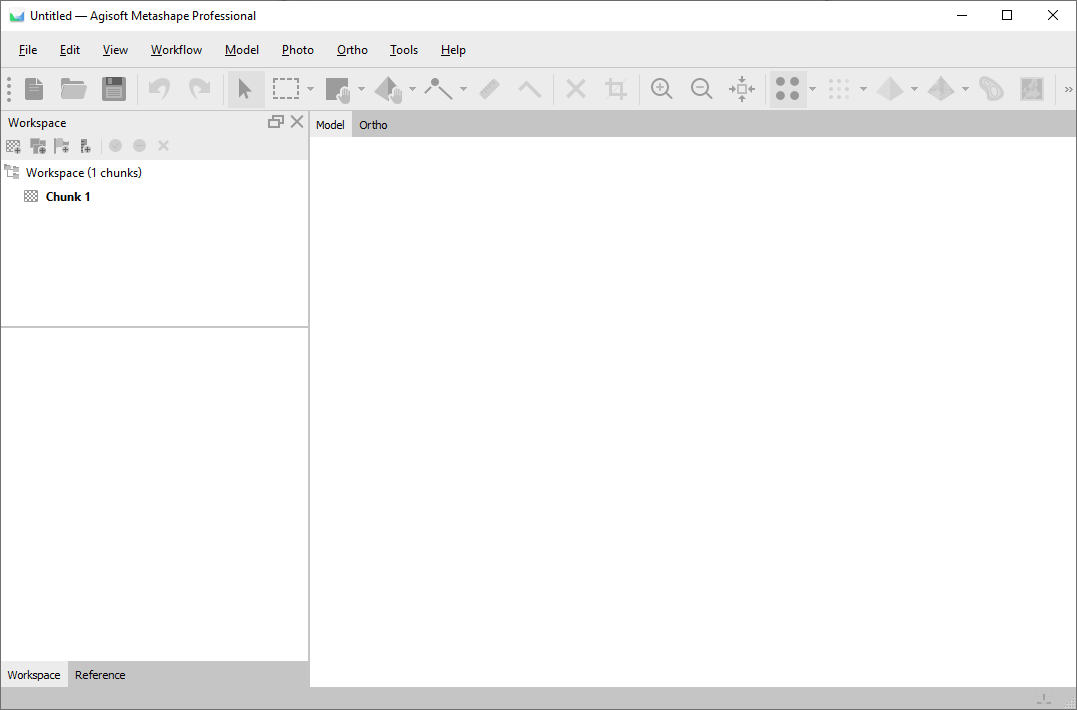Toggle the Model Shaded pyramid view icon

point(890,89)
